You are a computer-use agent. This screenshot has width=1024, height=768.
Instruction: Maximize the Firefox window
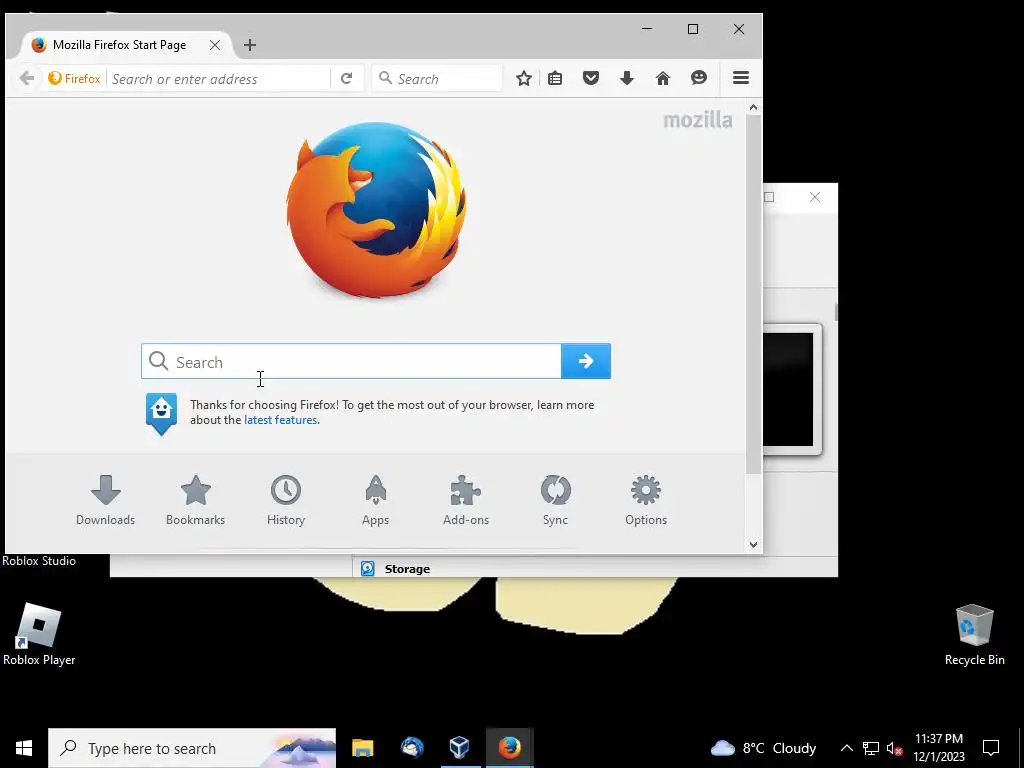(693, 29)
